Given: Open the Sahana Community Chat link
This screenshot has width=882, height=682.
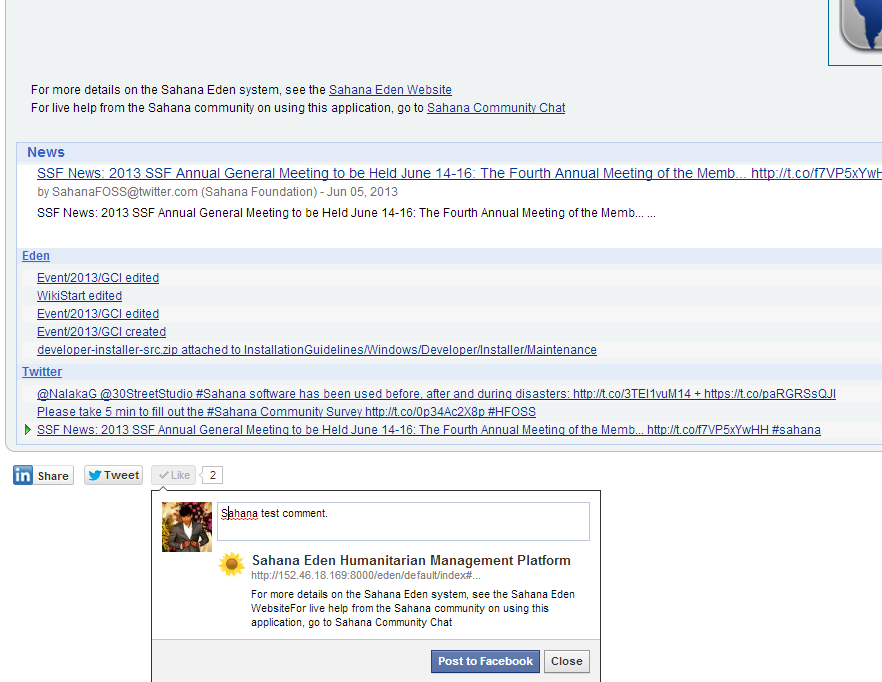Looking at the screenshot, I should 496,108.
